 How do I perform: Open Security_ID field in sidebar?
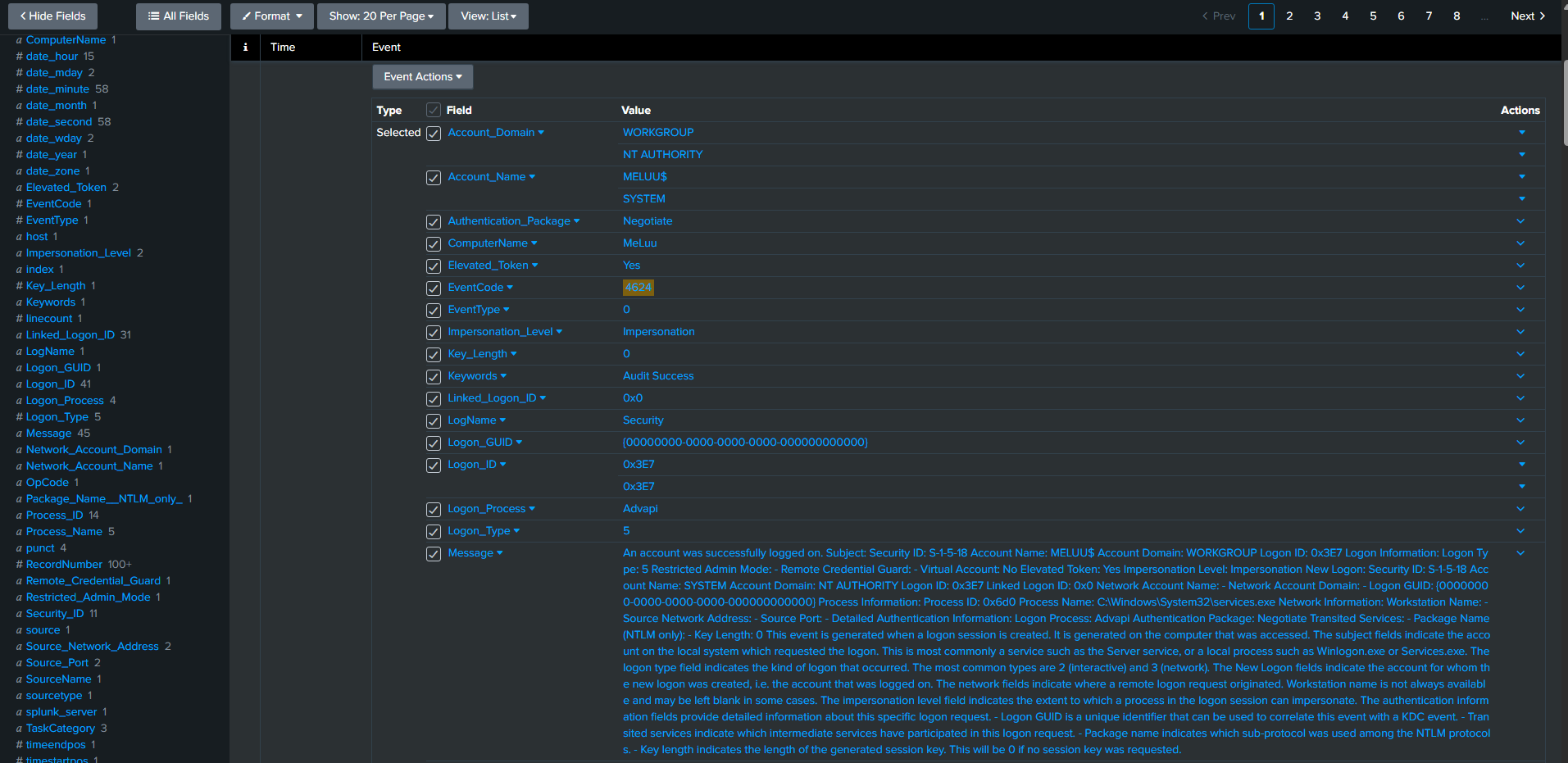55,614
